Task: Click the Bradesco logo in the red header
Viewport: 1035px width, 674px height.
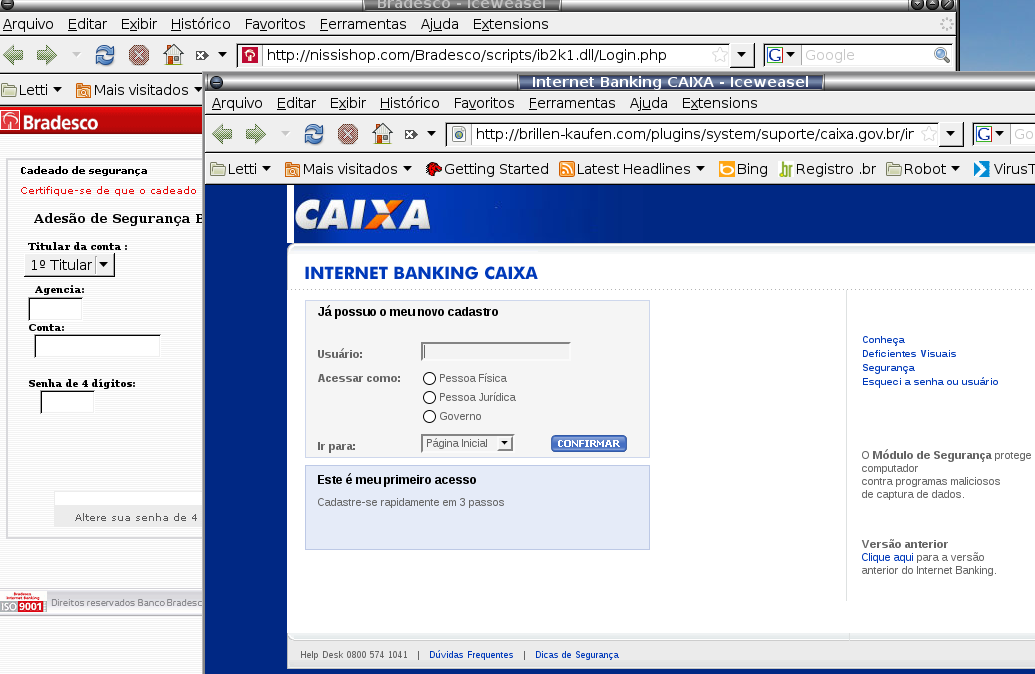Action: click(x=50, y=122)
